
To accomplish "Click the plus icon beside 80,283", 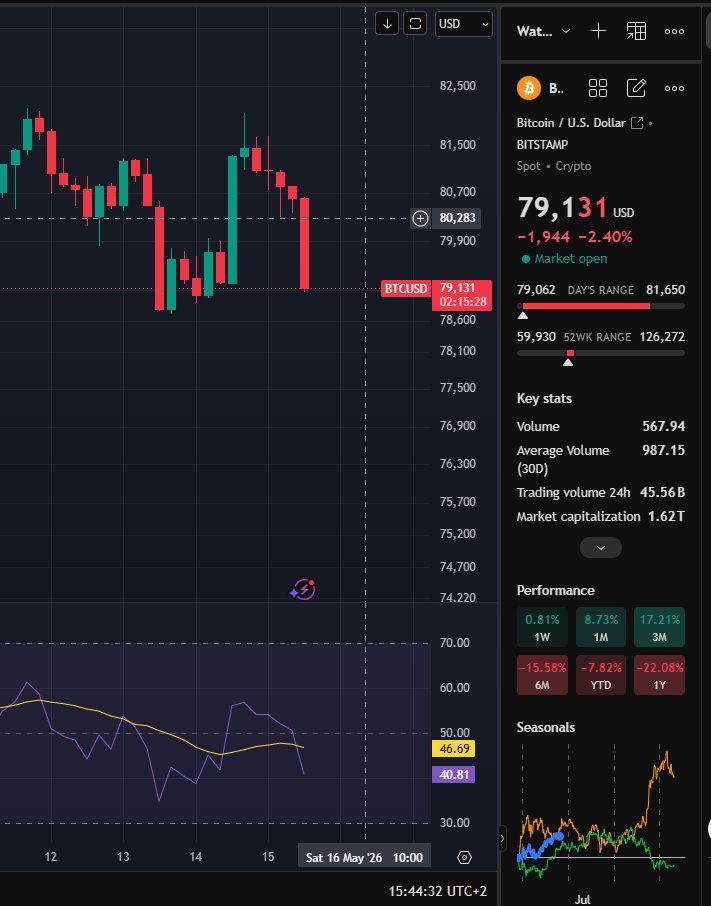I will click(x=420, y=218).
